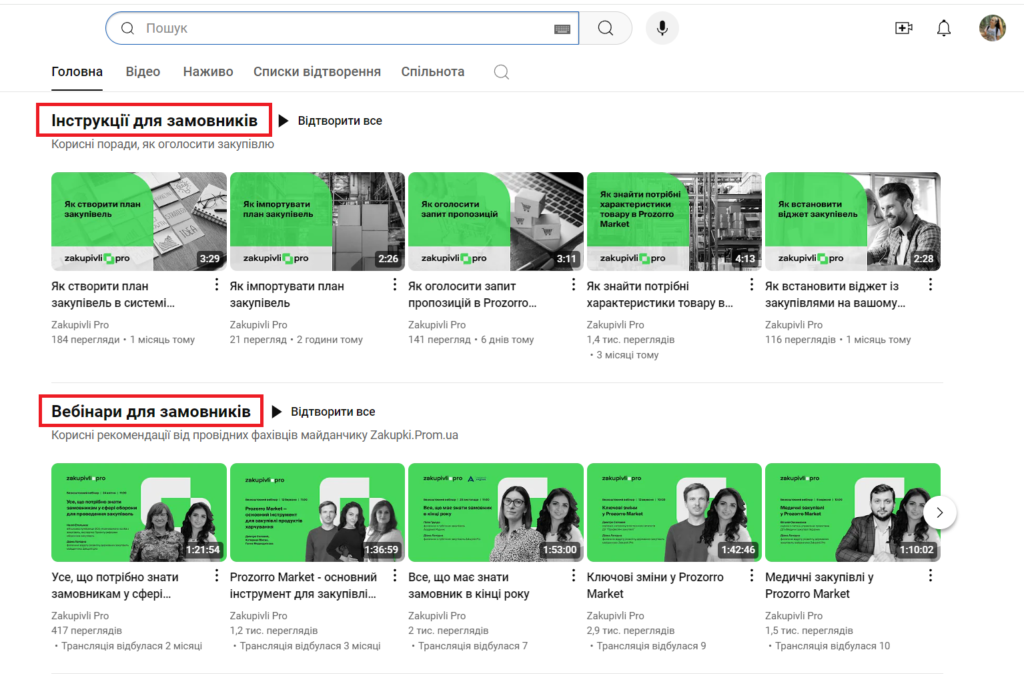The image size is (1024, 674).
Task: Click the create video camera icon
Action: coord(904,28)
